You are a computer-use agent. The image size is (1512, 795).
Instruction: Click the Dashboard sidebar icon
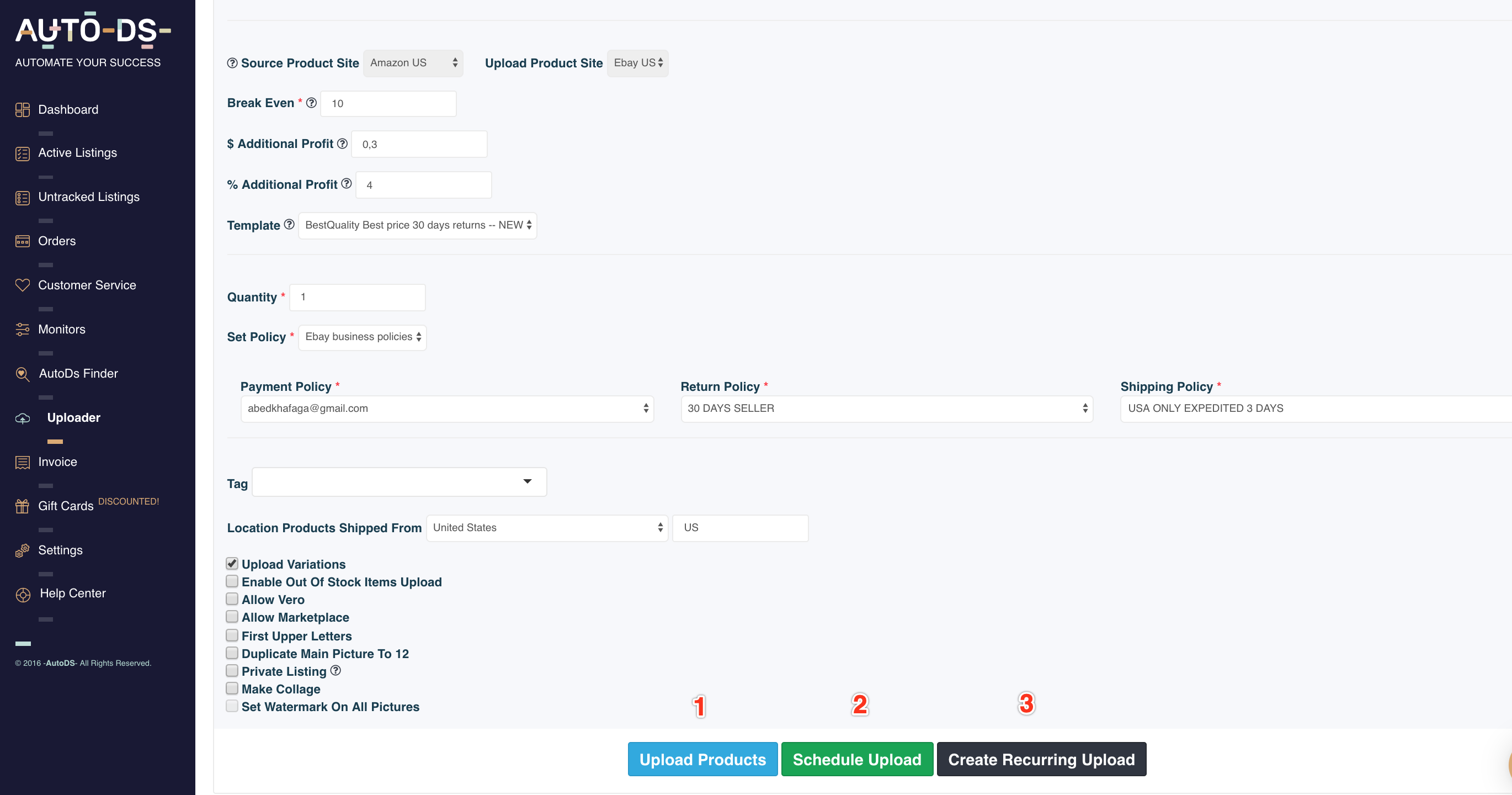[22, 110]
